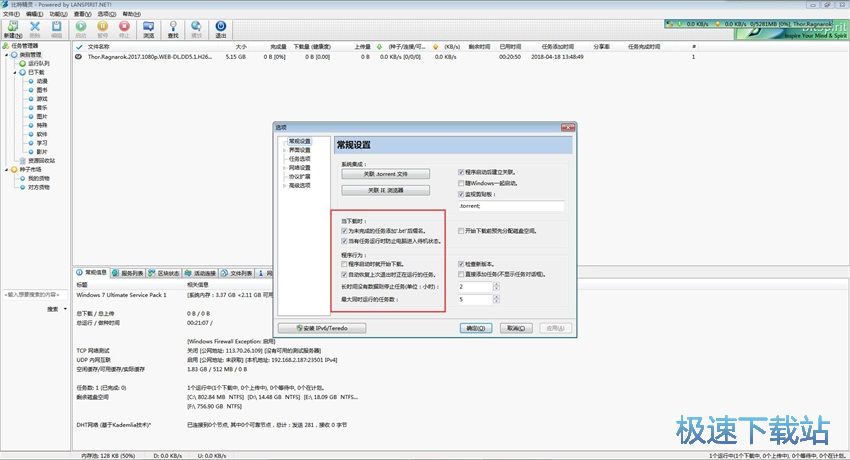Click the sidebar search input box
The width and height of the screenshot is (850, 460).
[x=35, y=295]
